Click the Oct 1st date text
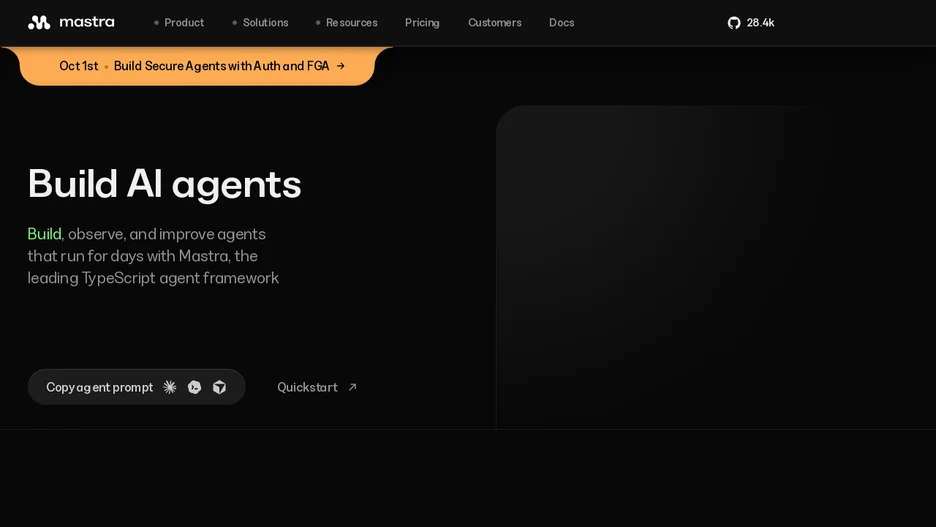936x527 pixels. pos(79,66)
